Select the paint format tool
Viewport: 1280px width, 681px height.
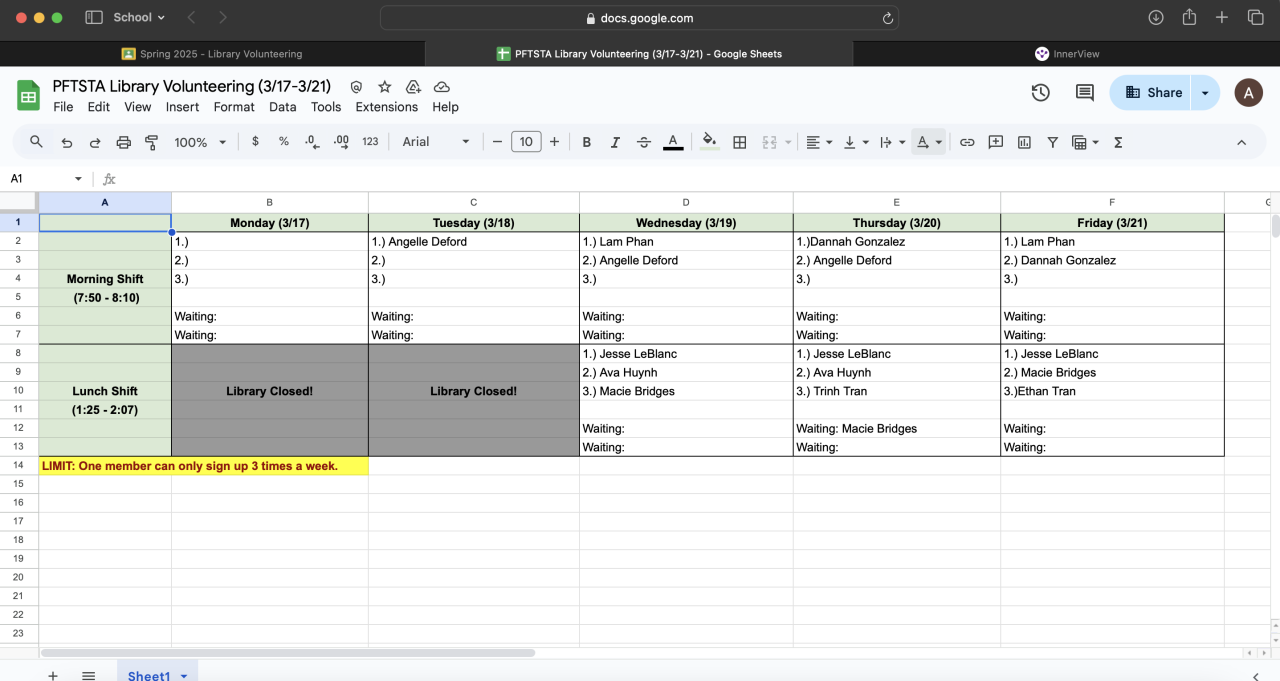click(152, 142)
